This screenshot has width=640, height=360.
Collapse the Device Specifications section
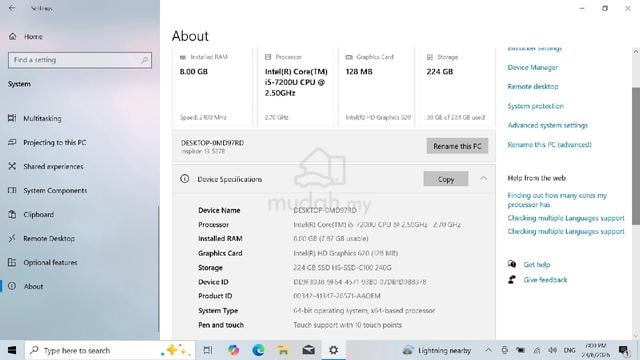click(x=483, y=179)
